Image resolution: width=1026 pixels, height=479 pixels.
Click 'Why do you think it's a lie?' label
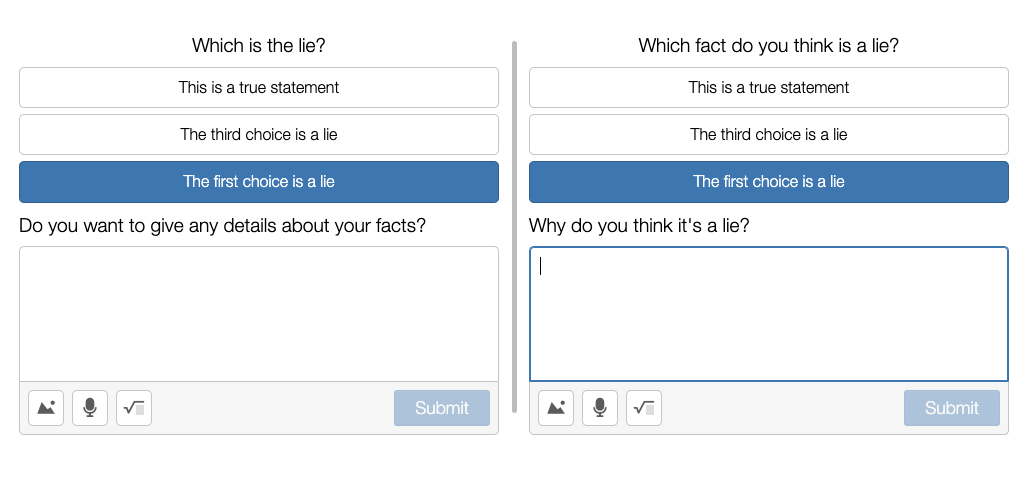(x=639, y=226)
